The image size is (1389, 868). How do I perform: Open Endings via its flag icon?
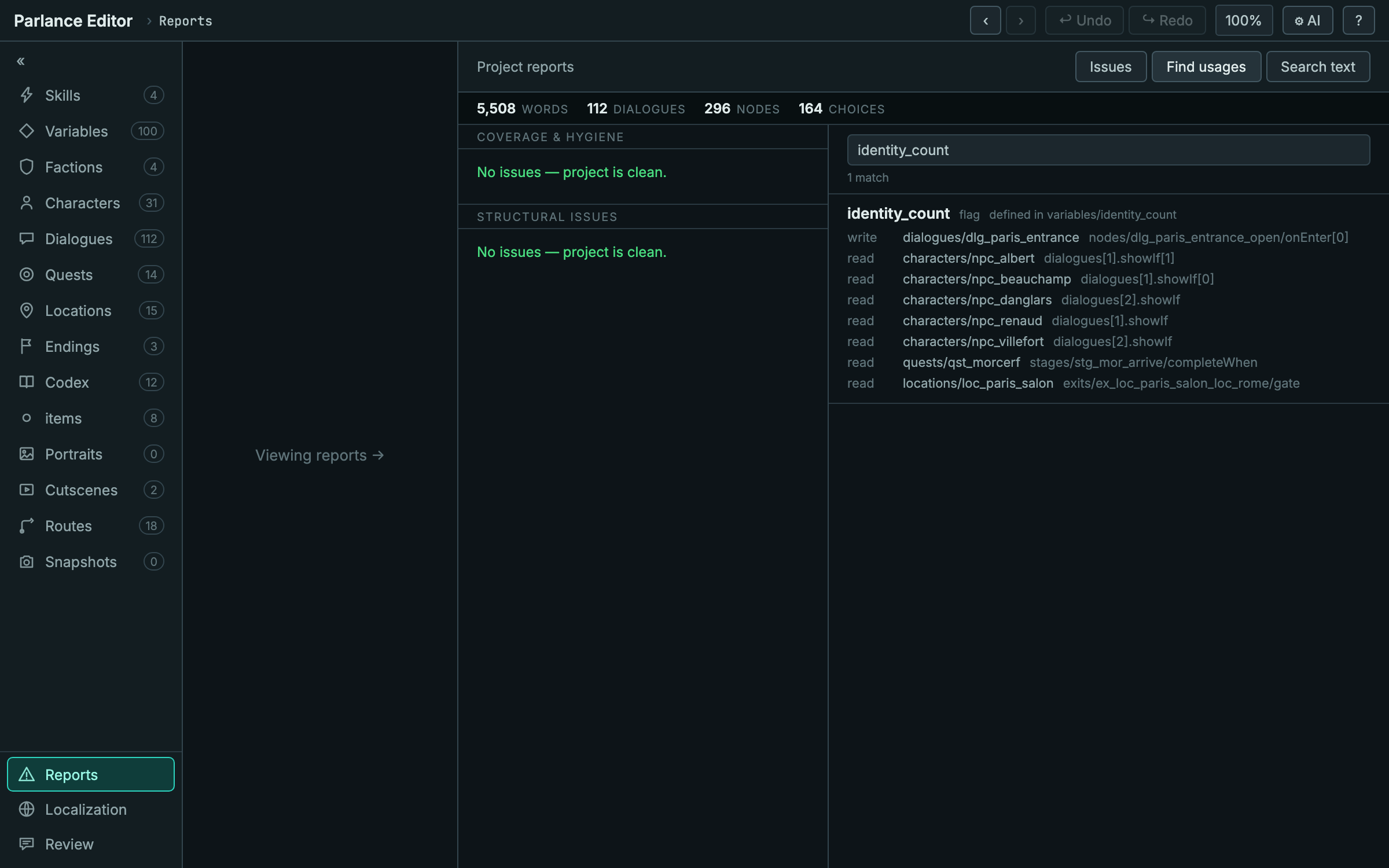coord(27,346)
